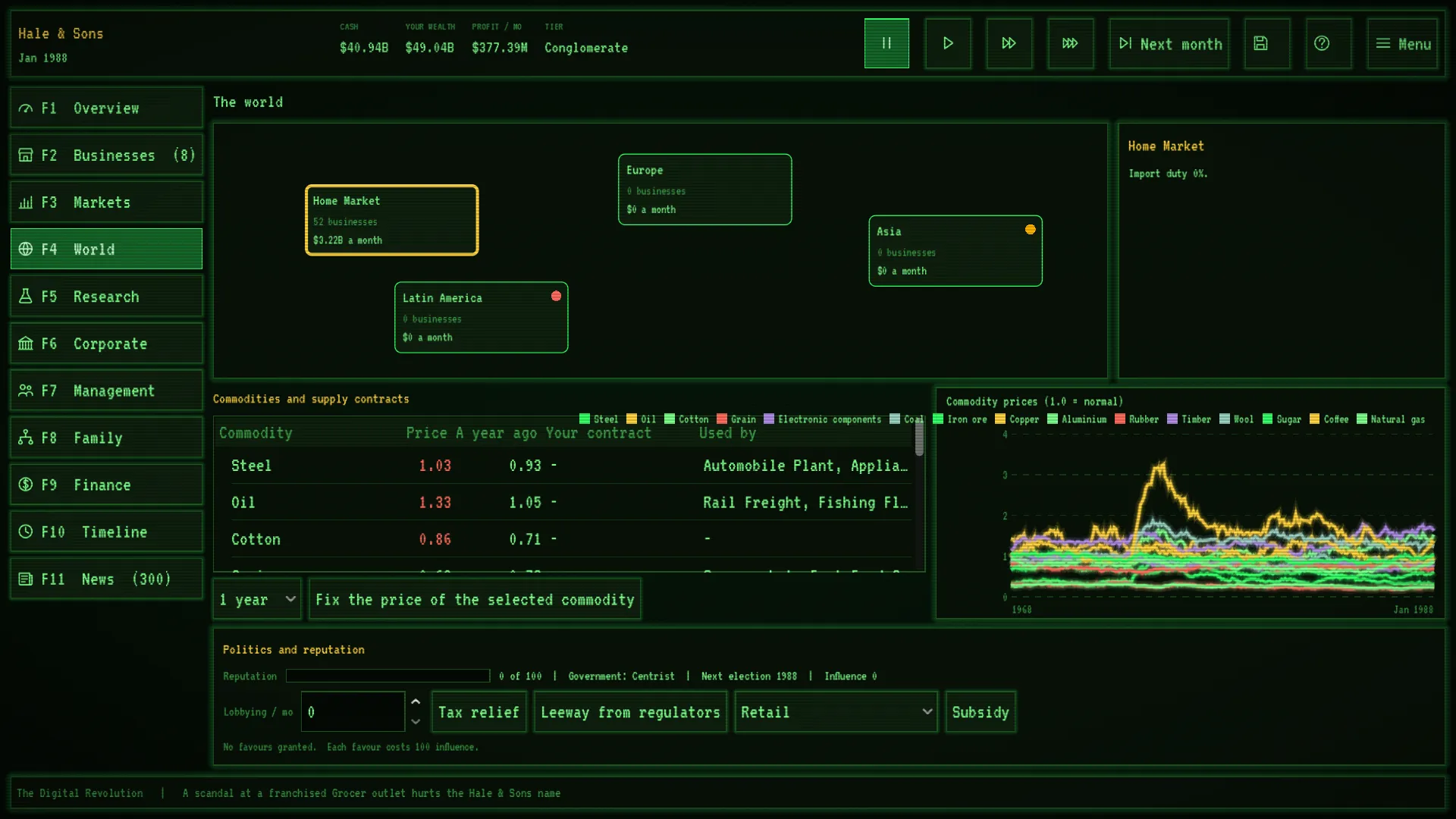1456x819 pixels.
Task: Set fast forward double speed
Action: click(x=1009, y=43)
